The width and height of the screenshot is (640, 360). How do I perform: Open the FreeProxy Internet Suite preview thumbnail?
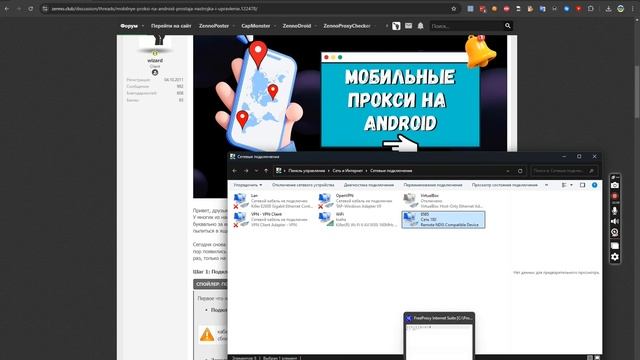pos(439,337)
